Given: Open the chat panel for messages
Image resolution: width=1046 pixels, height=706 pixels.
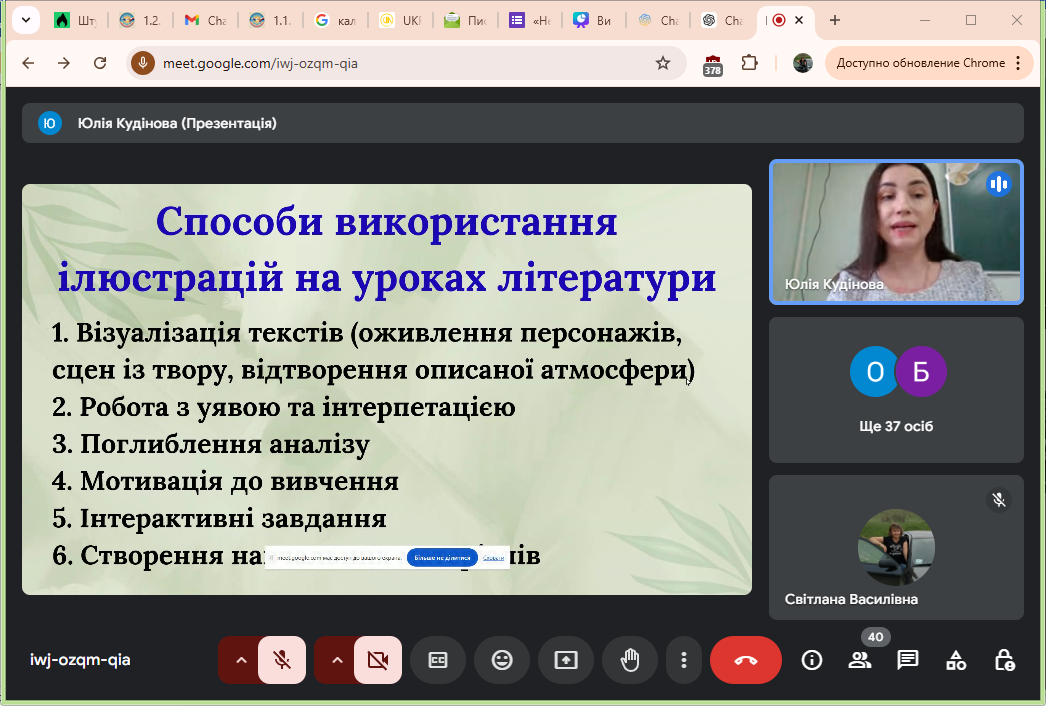Looking at the screenshot, I should pos(908,660).
